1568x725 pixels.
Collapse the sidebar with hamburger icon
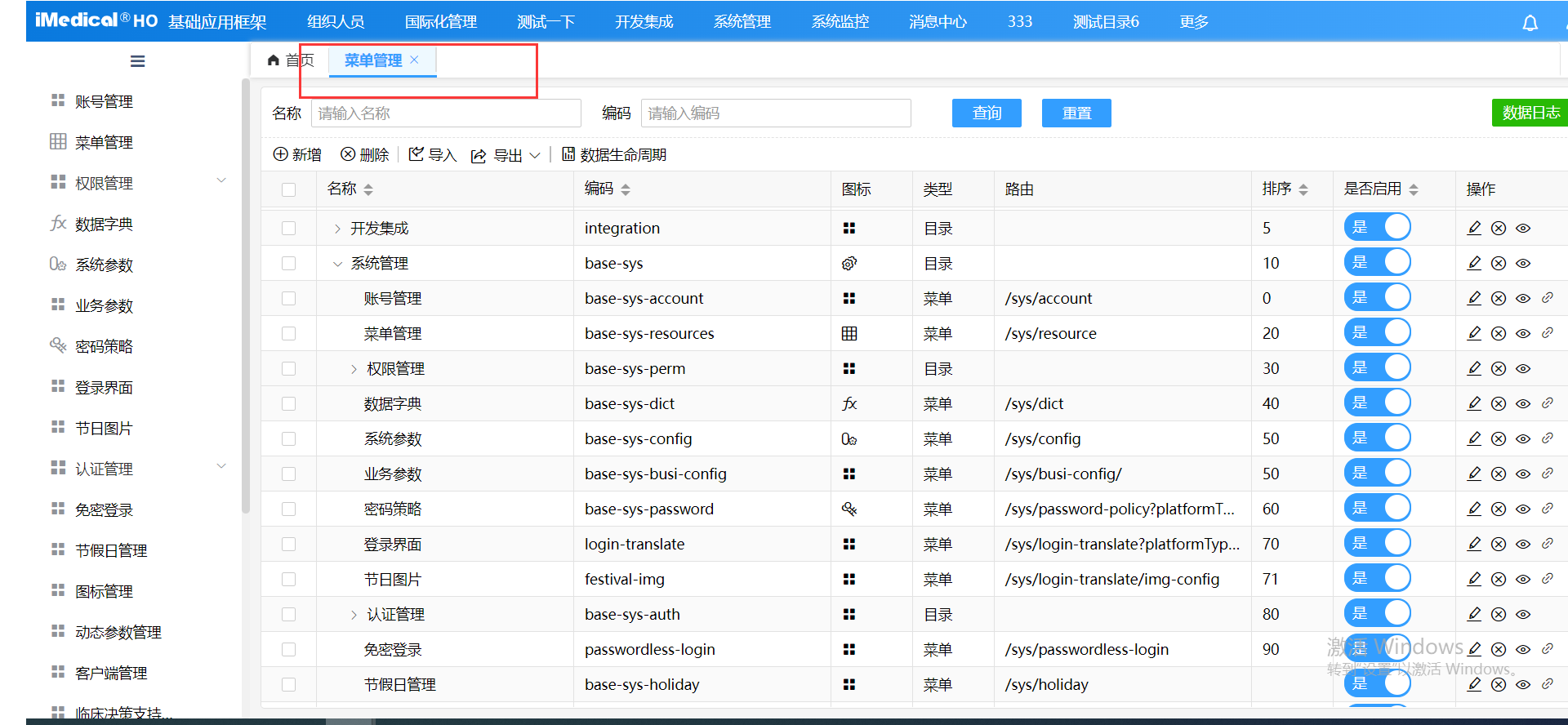[x=137, y=61]
